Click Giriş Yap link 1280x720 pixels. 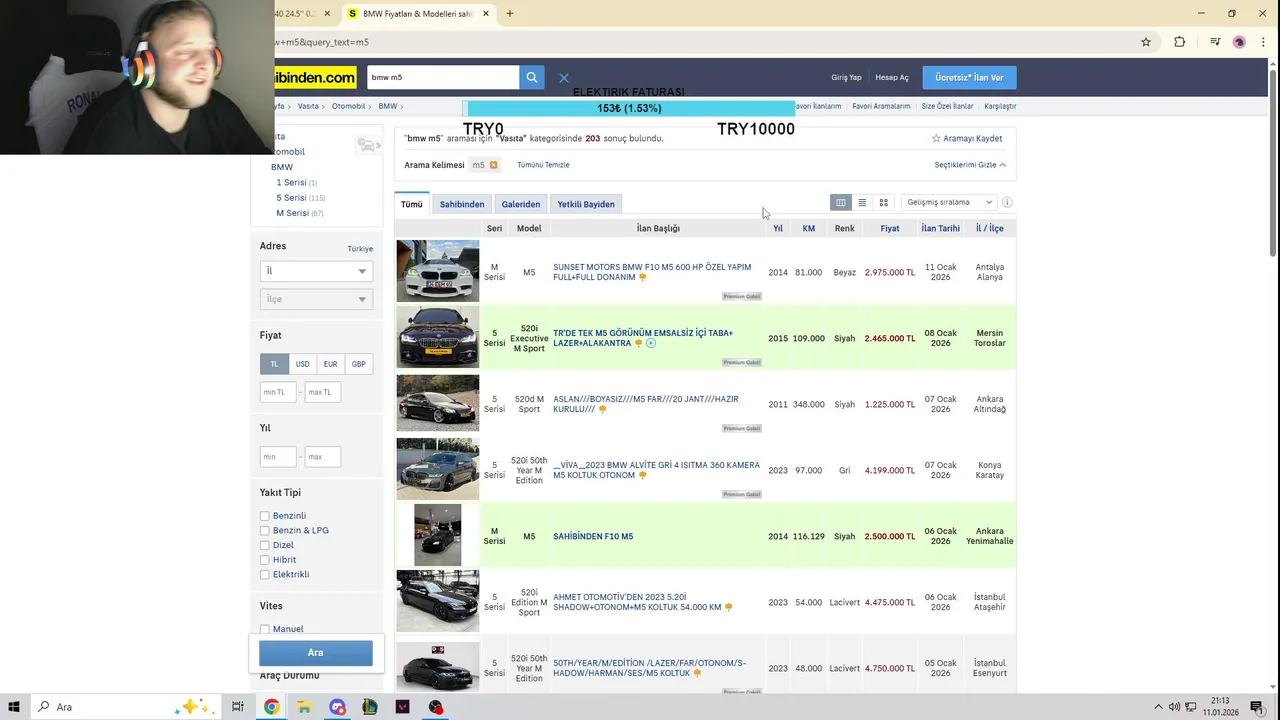pos(846,77)
